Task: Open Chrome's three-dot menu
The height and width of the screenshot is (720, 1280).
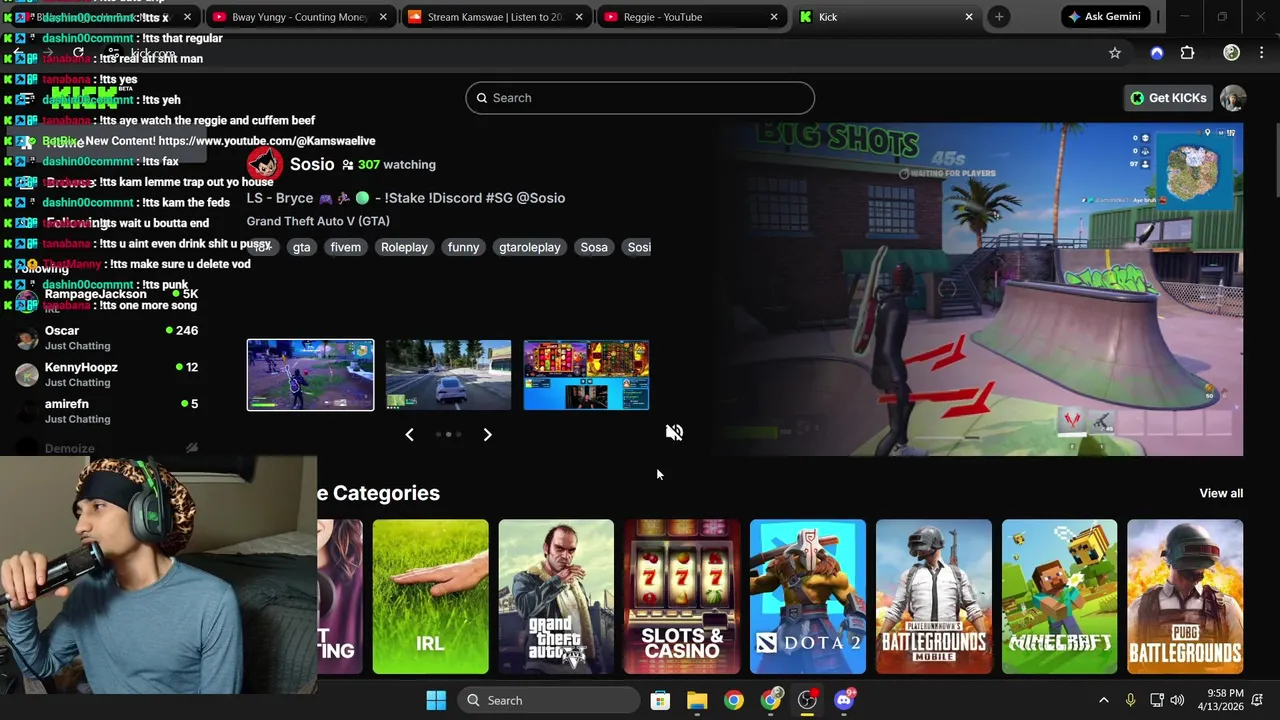Action: click(1262, 53)
